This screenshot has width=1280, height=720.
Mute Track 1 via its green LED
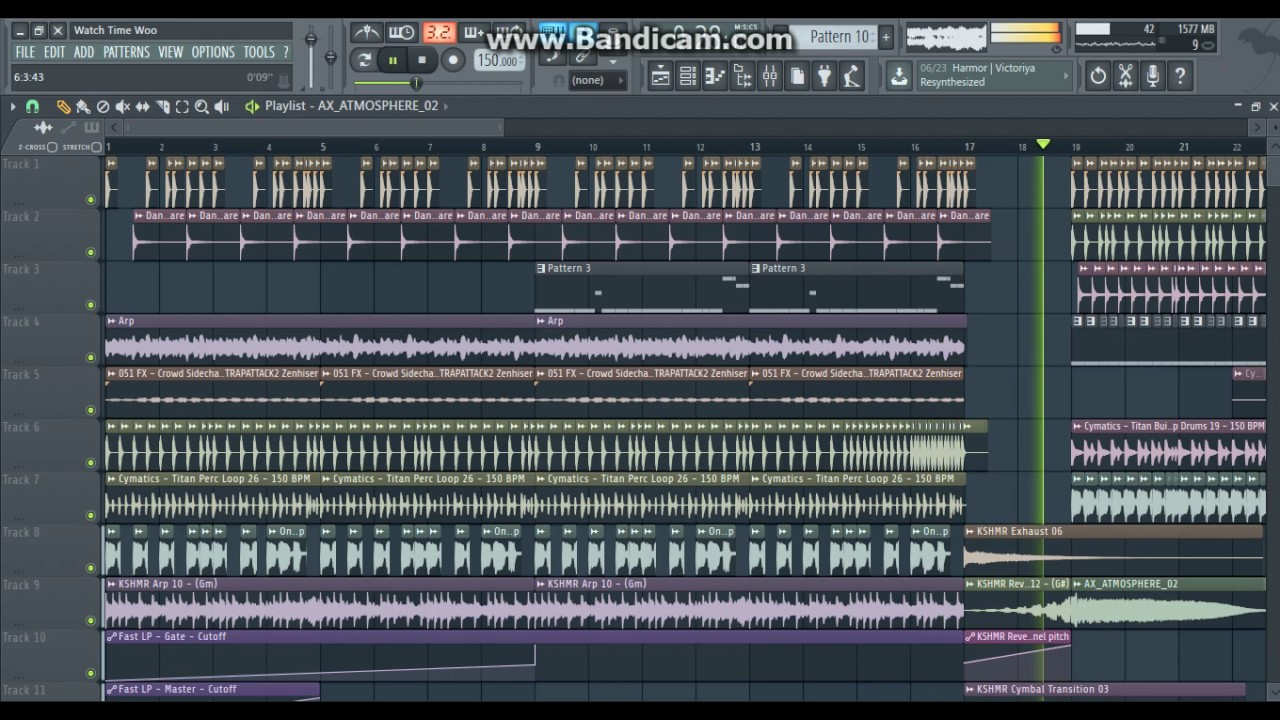click(91, 200)
